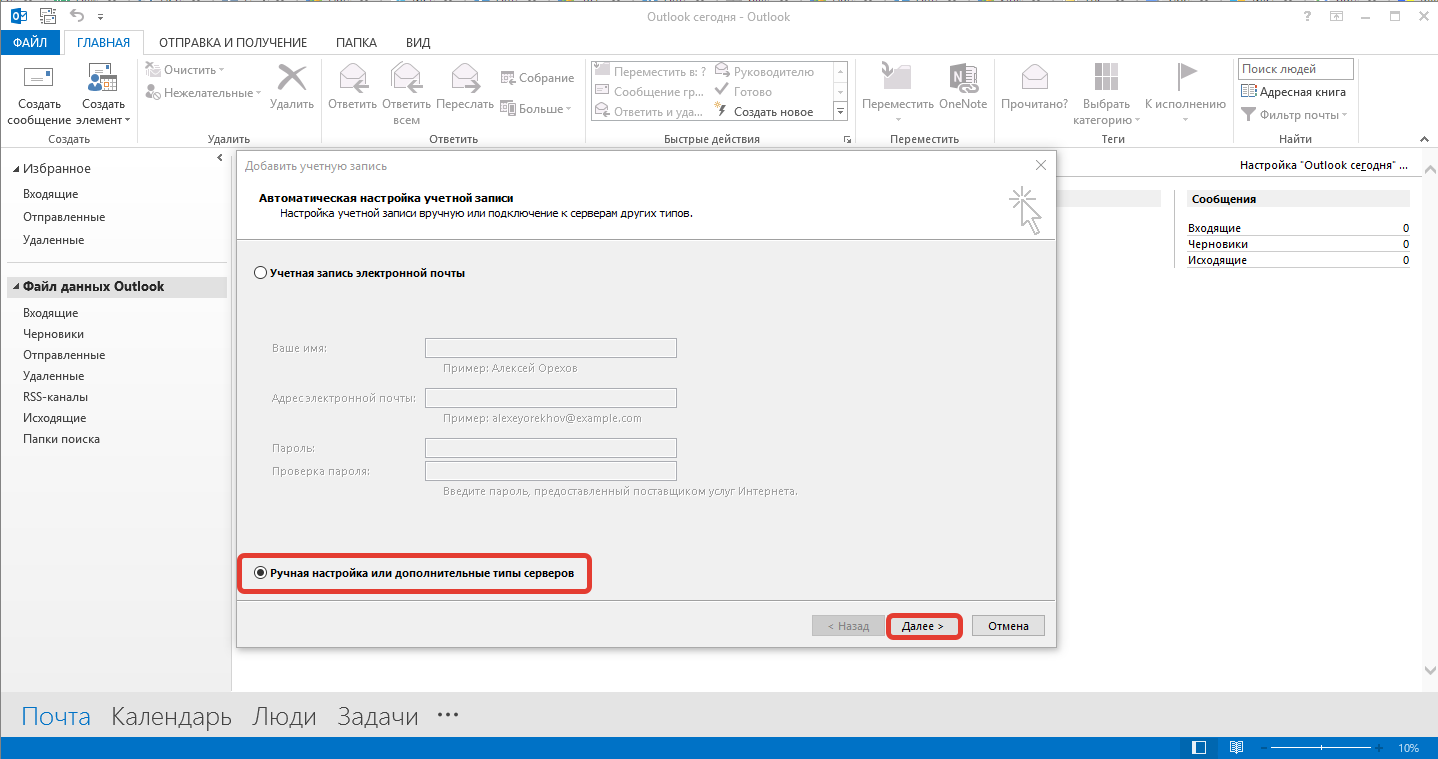Screen dimensions: 1438x759
Task: Click the OneNote icon
Action: point(963,79)
